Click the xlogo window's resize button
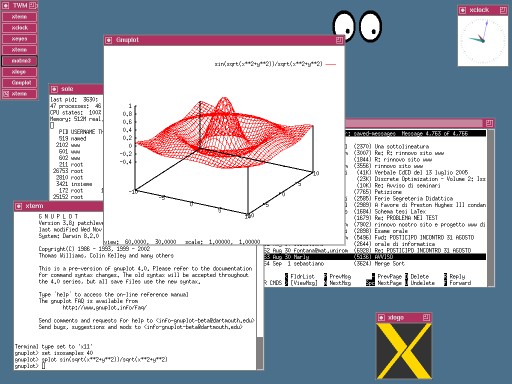 [x=426, y=318]
